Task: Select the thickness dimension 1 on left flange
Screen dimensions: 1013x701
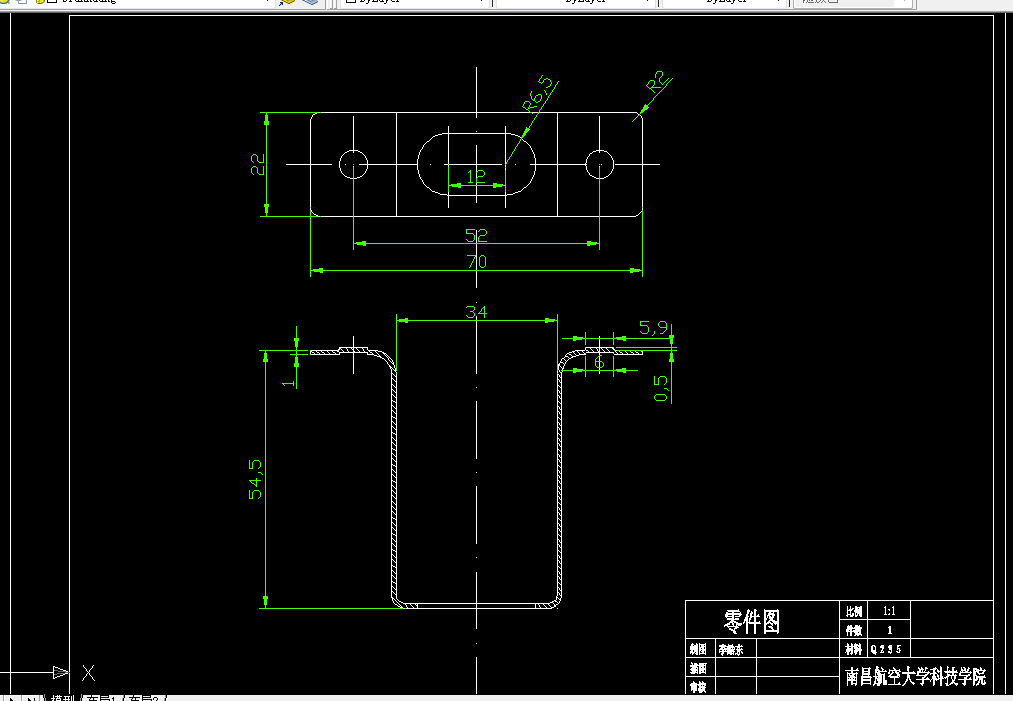Action: point(288,382)
